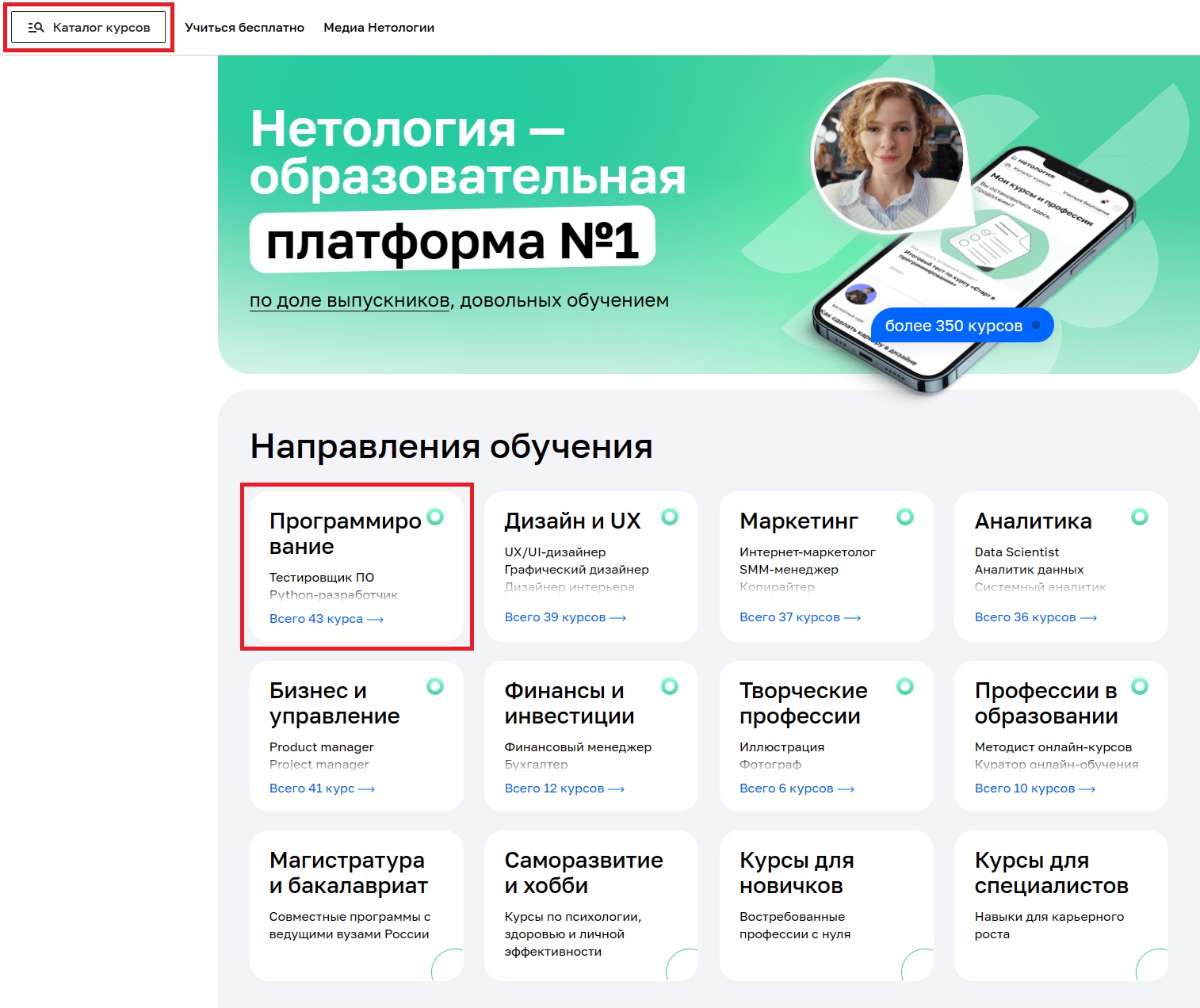Click the 'более 350 курсов' badge

(x=962, y=326)
